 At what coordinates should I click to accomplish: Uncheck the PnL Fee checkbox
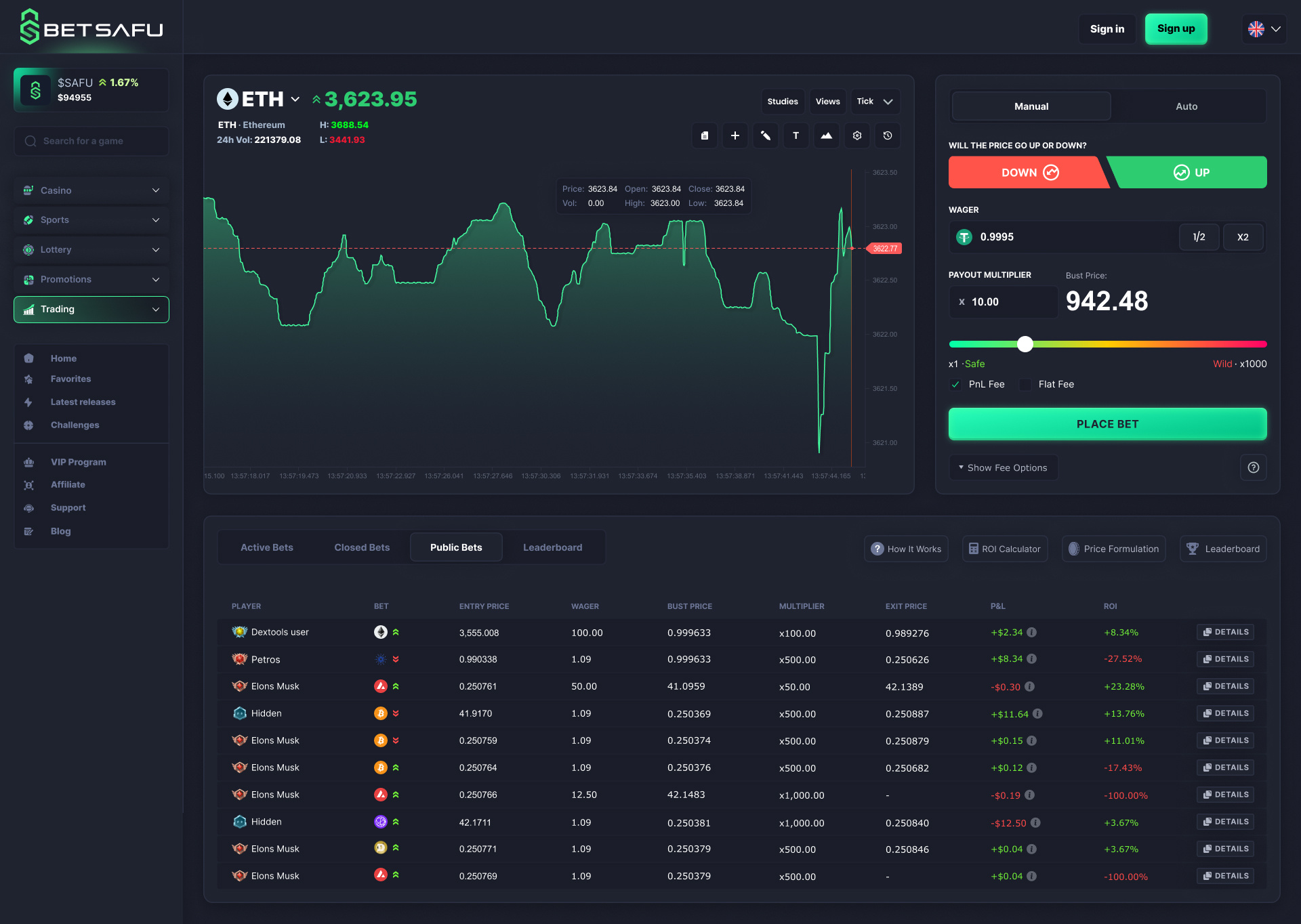pos(955,384)
